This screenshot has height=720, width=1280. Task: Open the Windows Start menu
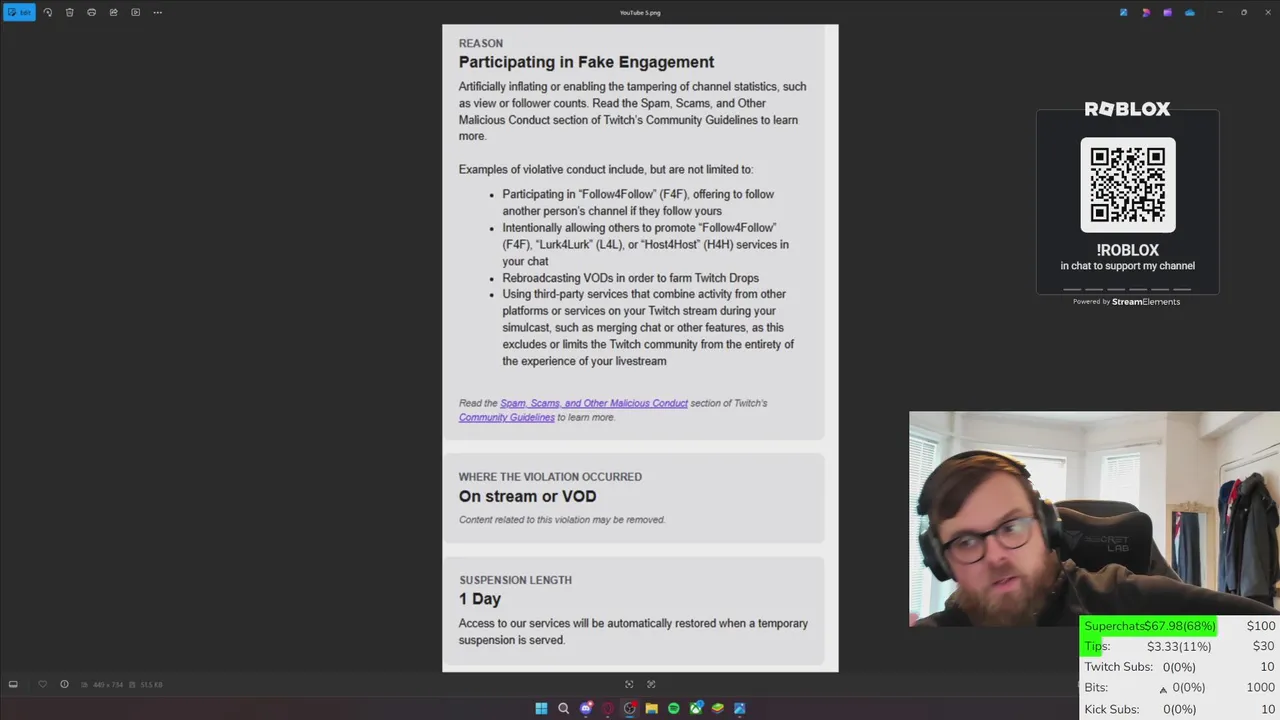point(541,708)
